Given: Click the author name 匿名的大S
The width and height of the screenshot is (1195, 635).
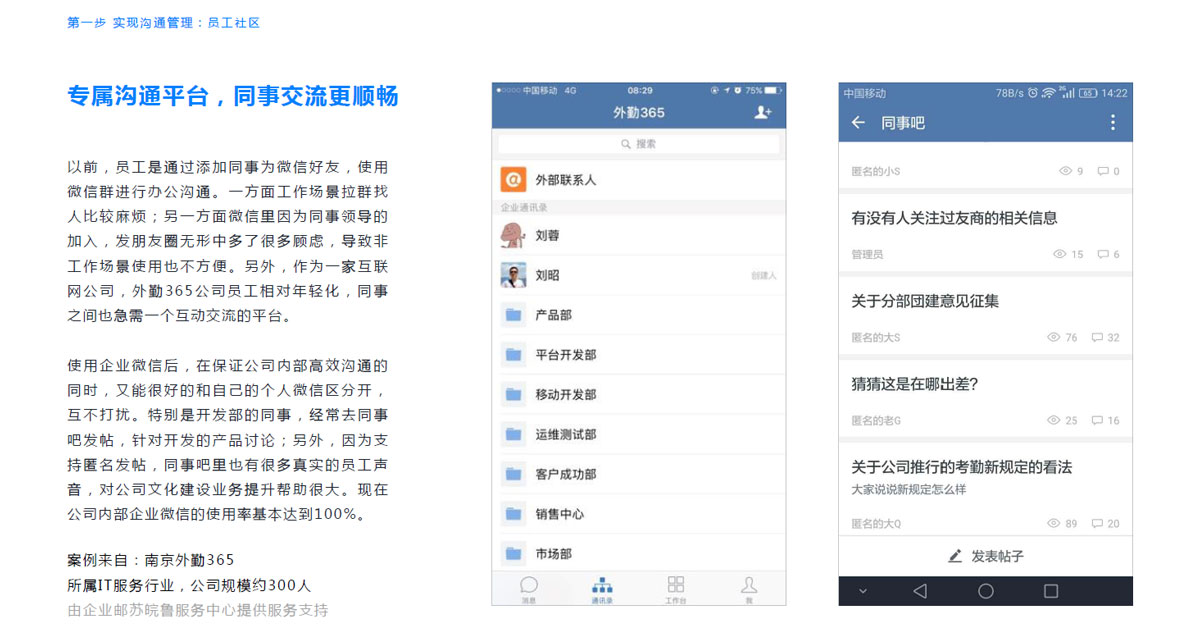Looking at the screenshot, I should [x=876, y=338].
